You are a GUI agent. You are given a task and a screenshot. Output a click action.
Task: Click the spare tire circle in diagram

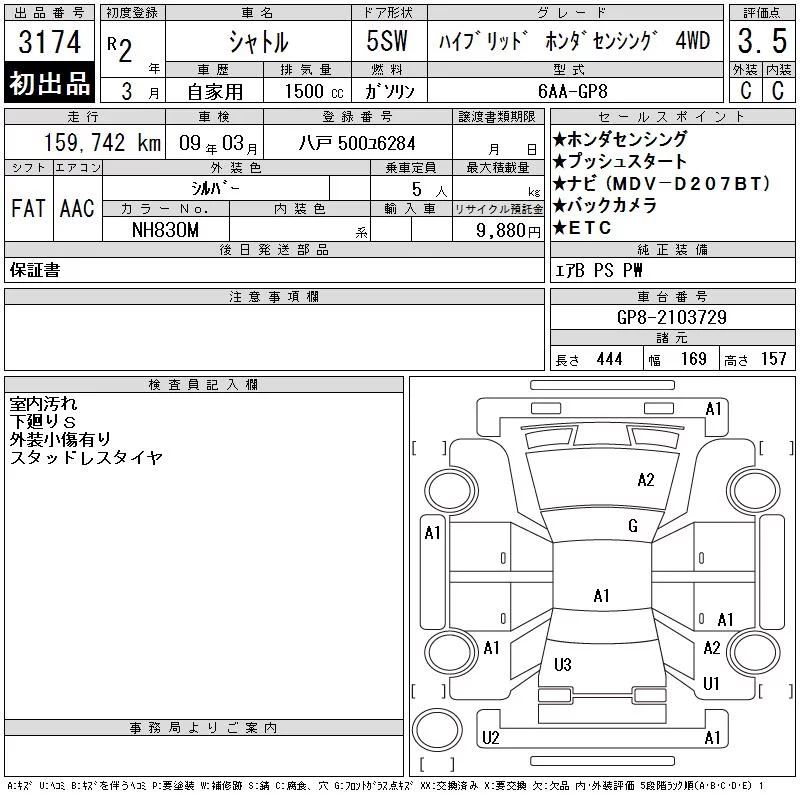coord(437,729)
